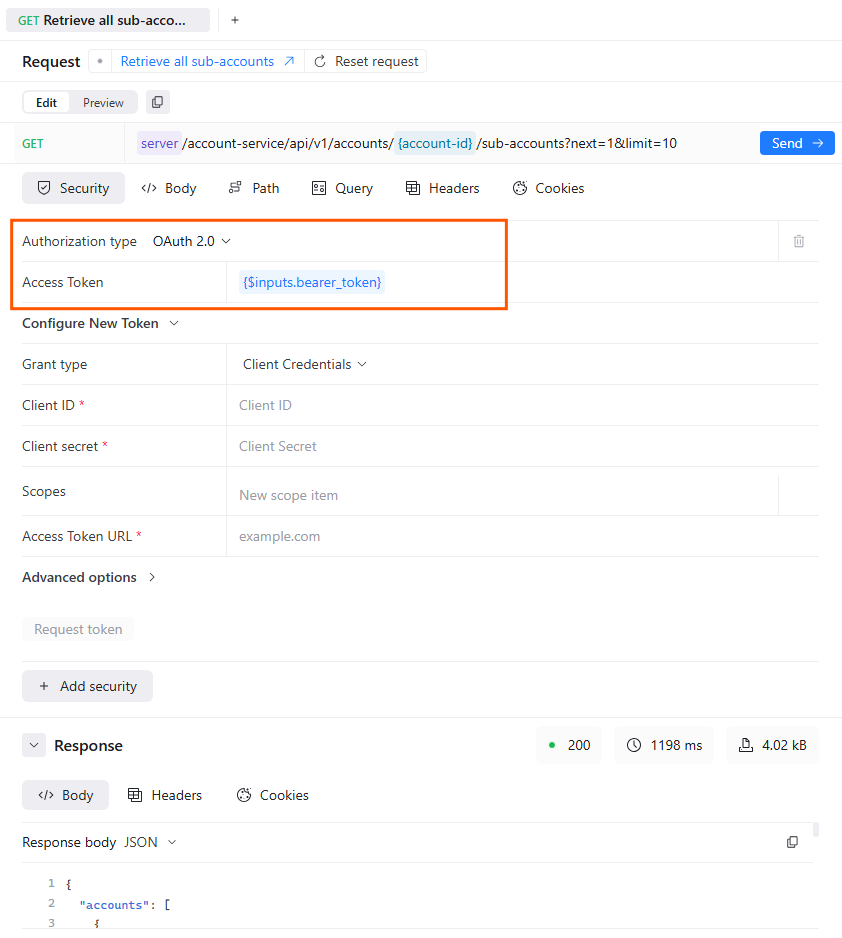Copy the response body with the copy icon
842x938 pixels.
point(792,842)
